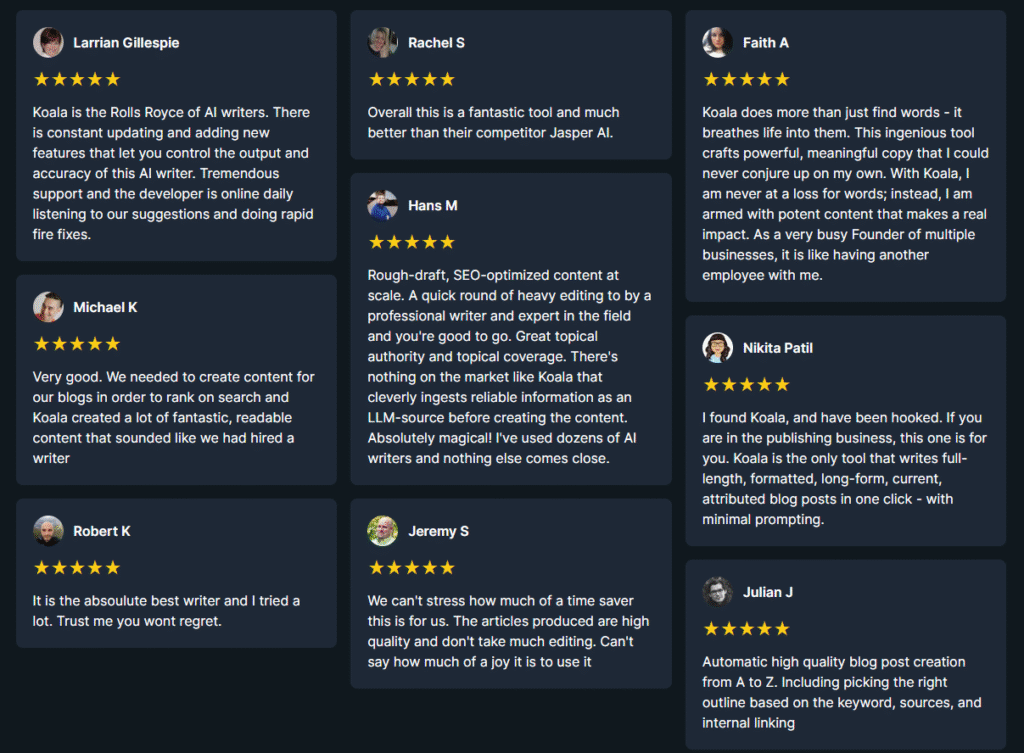Click Nikita Patil's cartoon avatar
This screenshot has width=1024, height=753.
(718, 347)
